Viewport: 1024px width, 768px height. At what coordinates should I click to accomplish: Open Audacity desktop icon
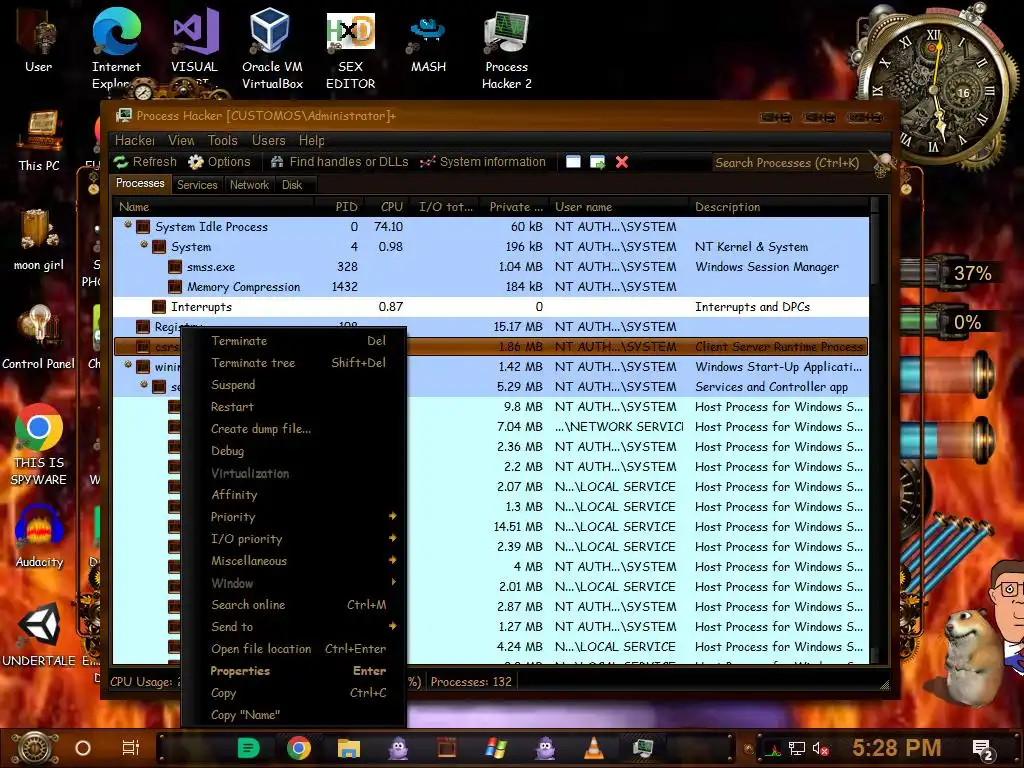(x=39, y=536)
